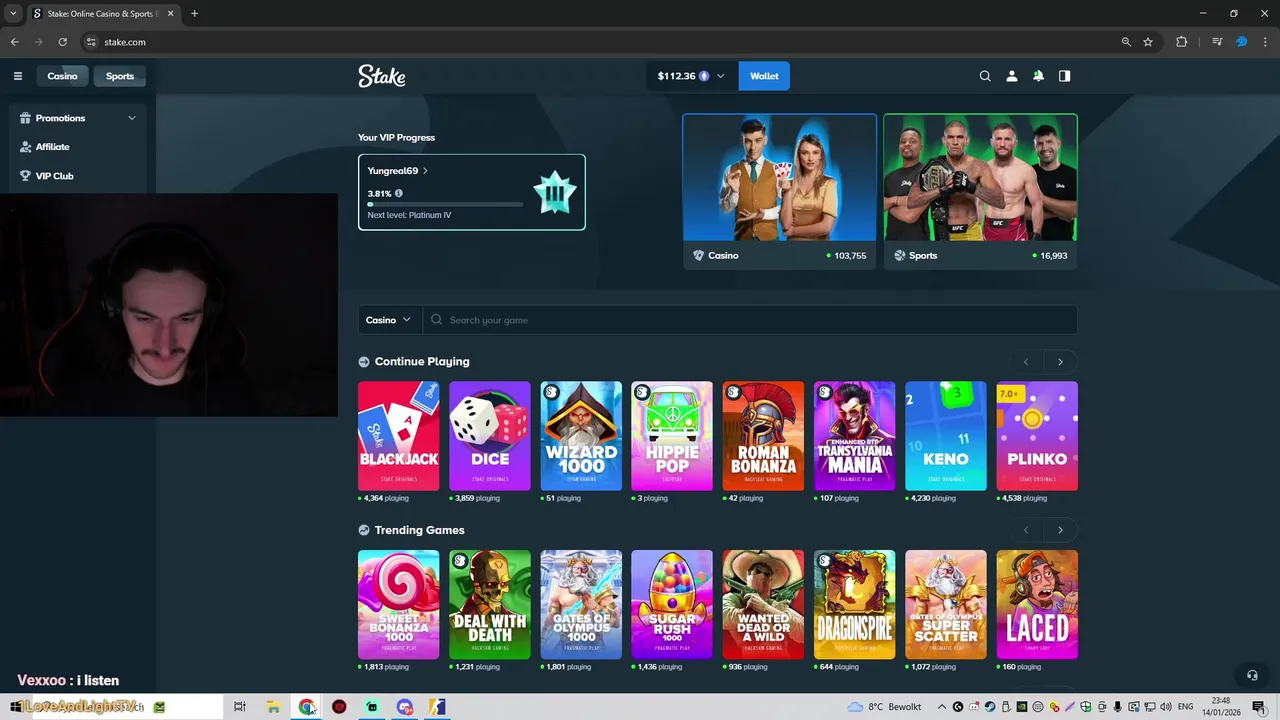Open Wizard 1000 game tile
Image resolution: width=1280 pixels, height=720 pixels.
coord(581,436)
